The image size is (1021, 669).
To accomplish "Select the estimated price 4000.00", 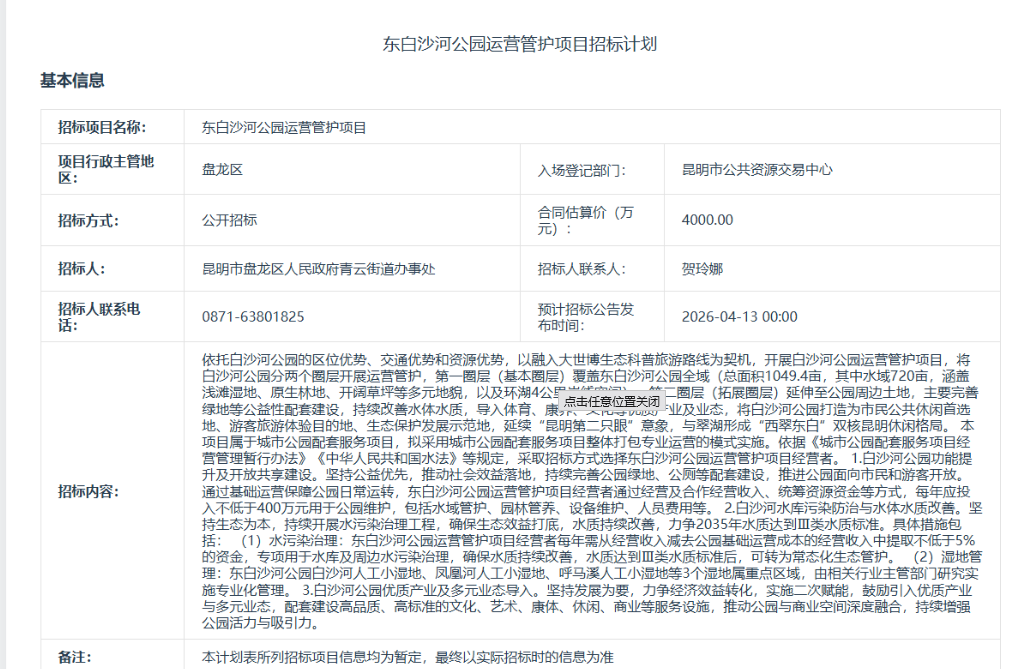I will (x=707, y=220).
